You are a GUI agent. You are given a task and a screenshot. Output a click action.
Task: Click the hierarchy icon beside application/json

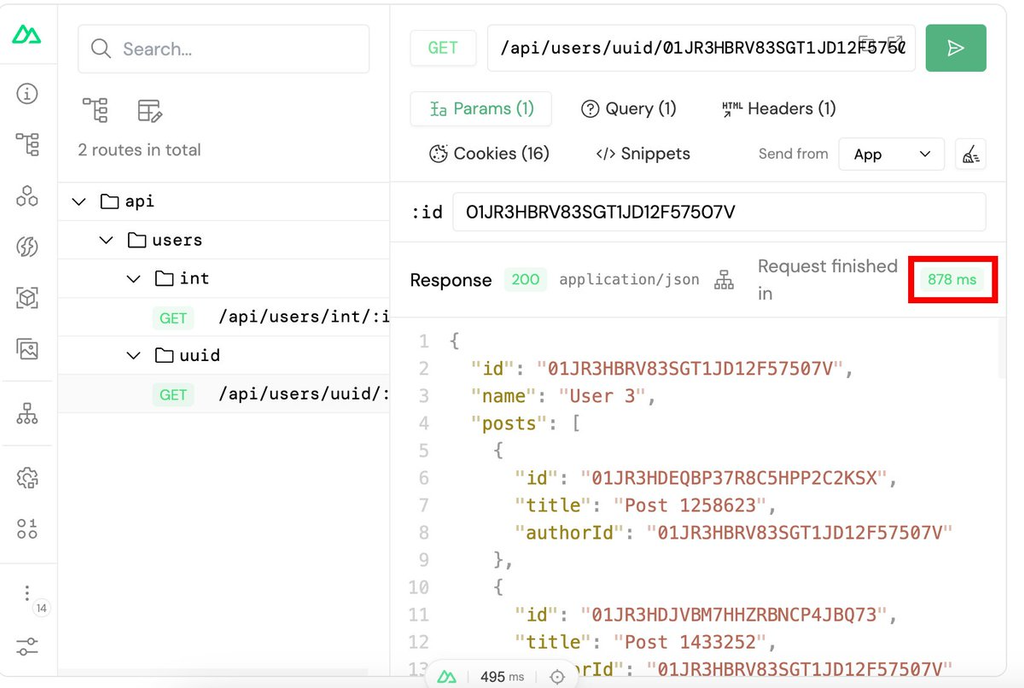tap(724, 279)
